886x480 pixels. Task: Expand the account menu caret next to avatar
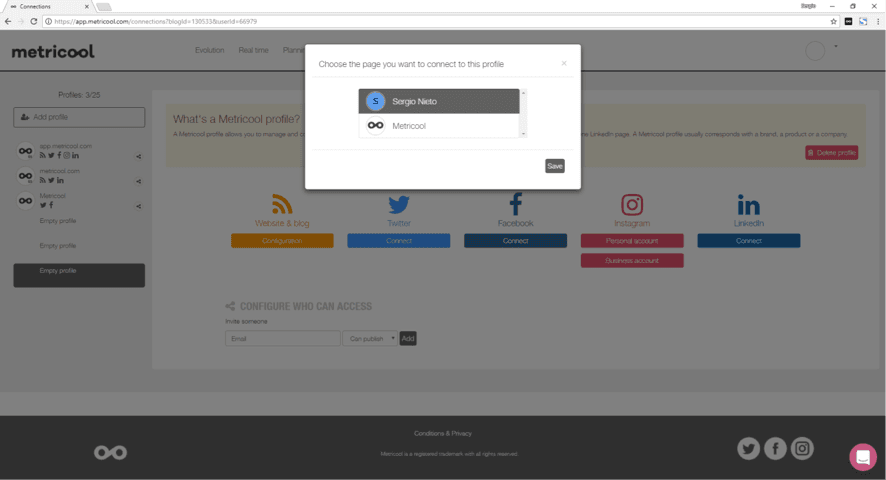(x=836, y=46)
